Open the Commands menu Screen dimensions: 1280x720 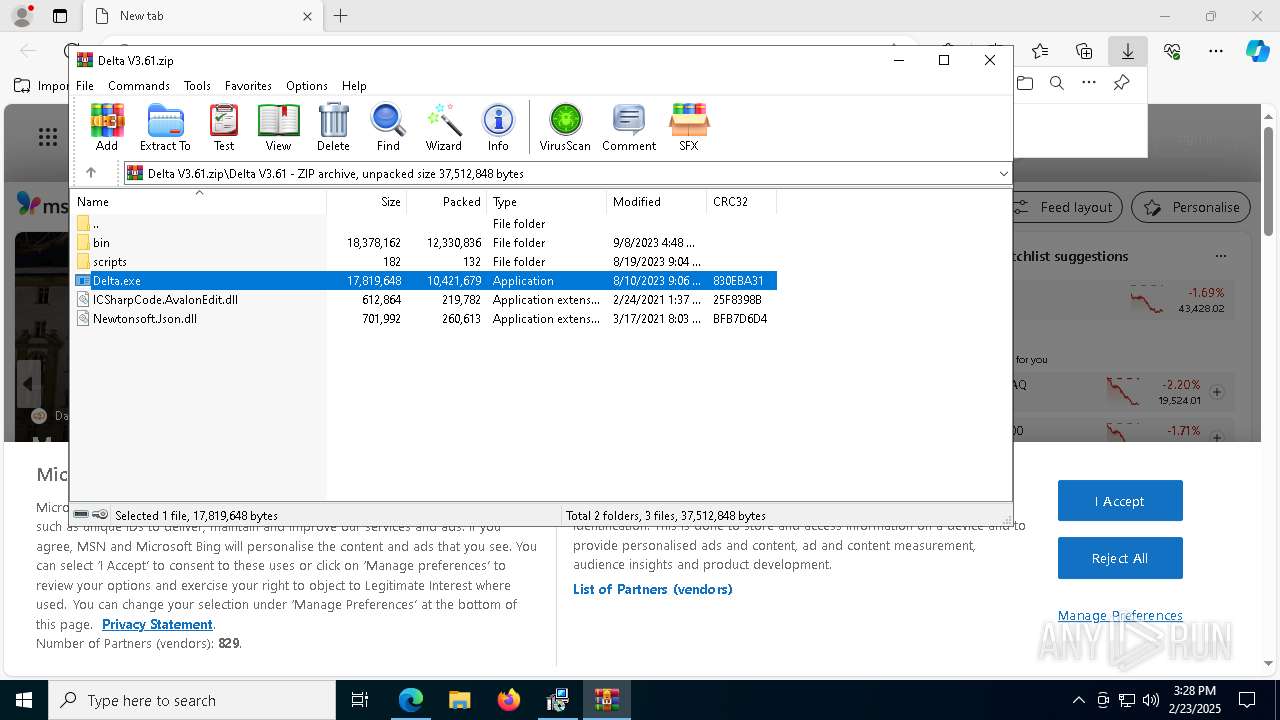point(139,86)
